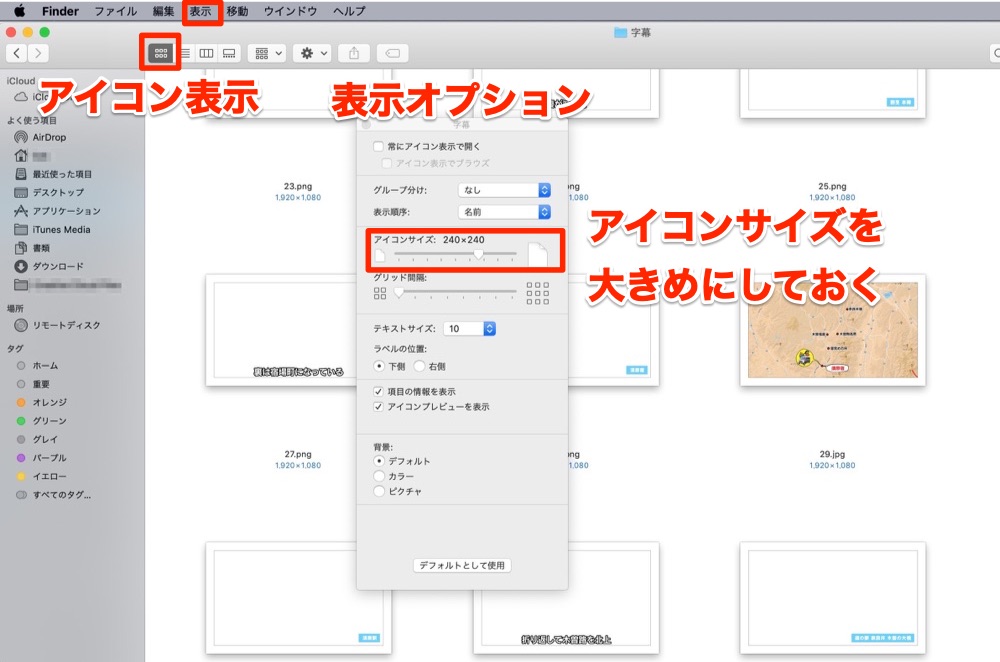Switch to gallery view

pyautogui.click(x=229, y=54)
